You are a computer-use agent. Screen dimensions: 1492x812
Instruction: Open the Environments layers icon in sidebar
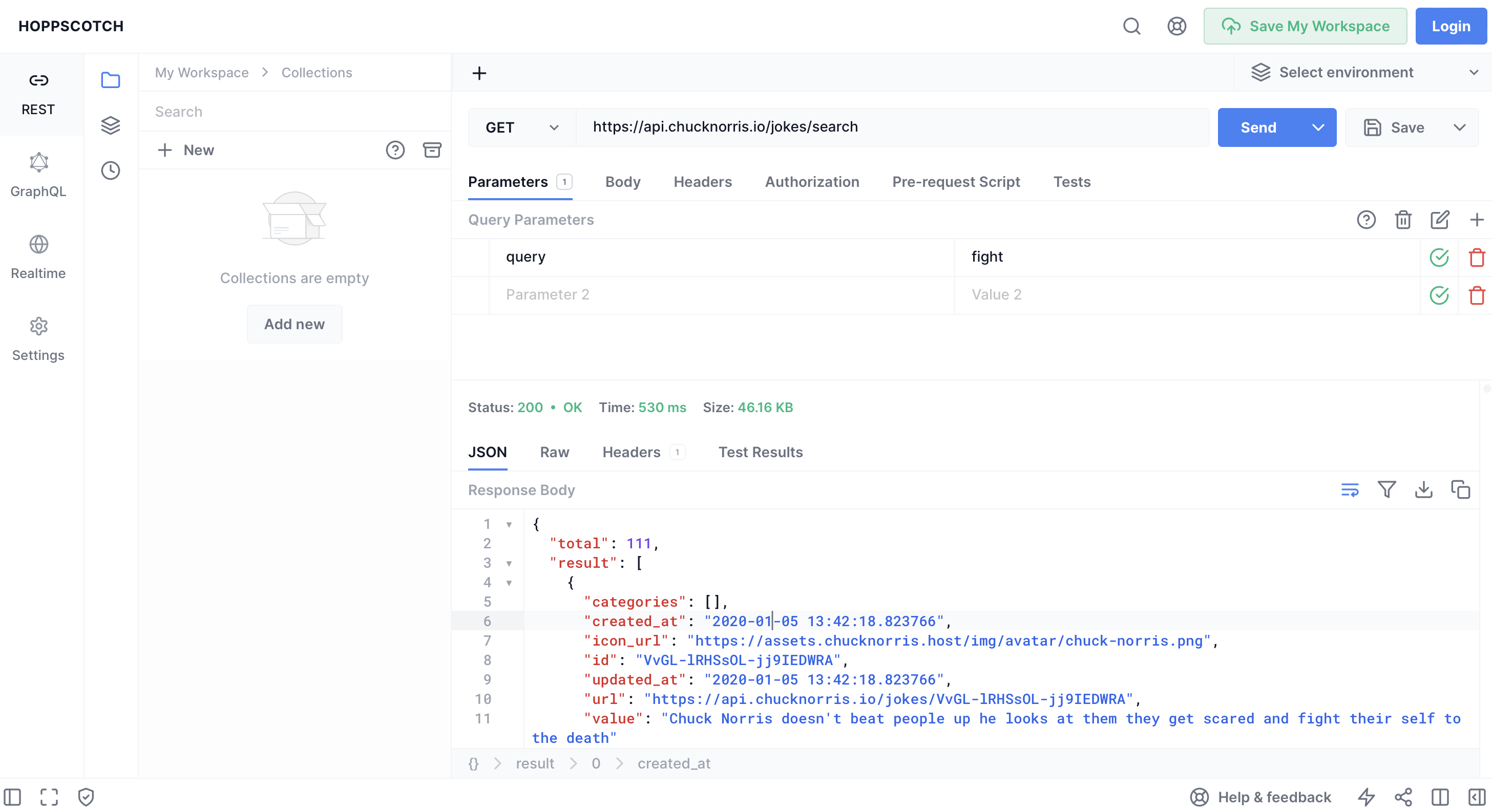[x=110, y=125]
